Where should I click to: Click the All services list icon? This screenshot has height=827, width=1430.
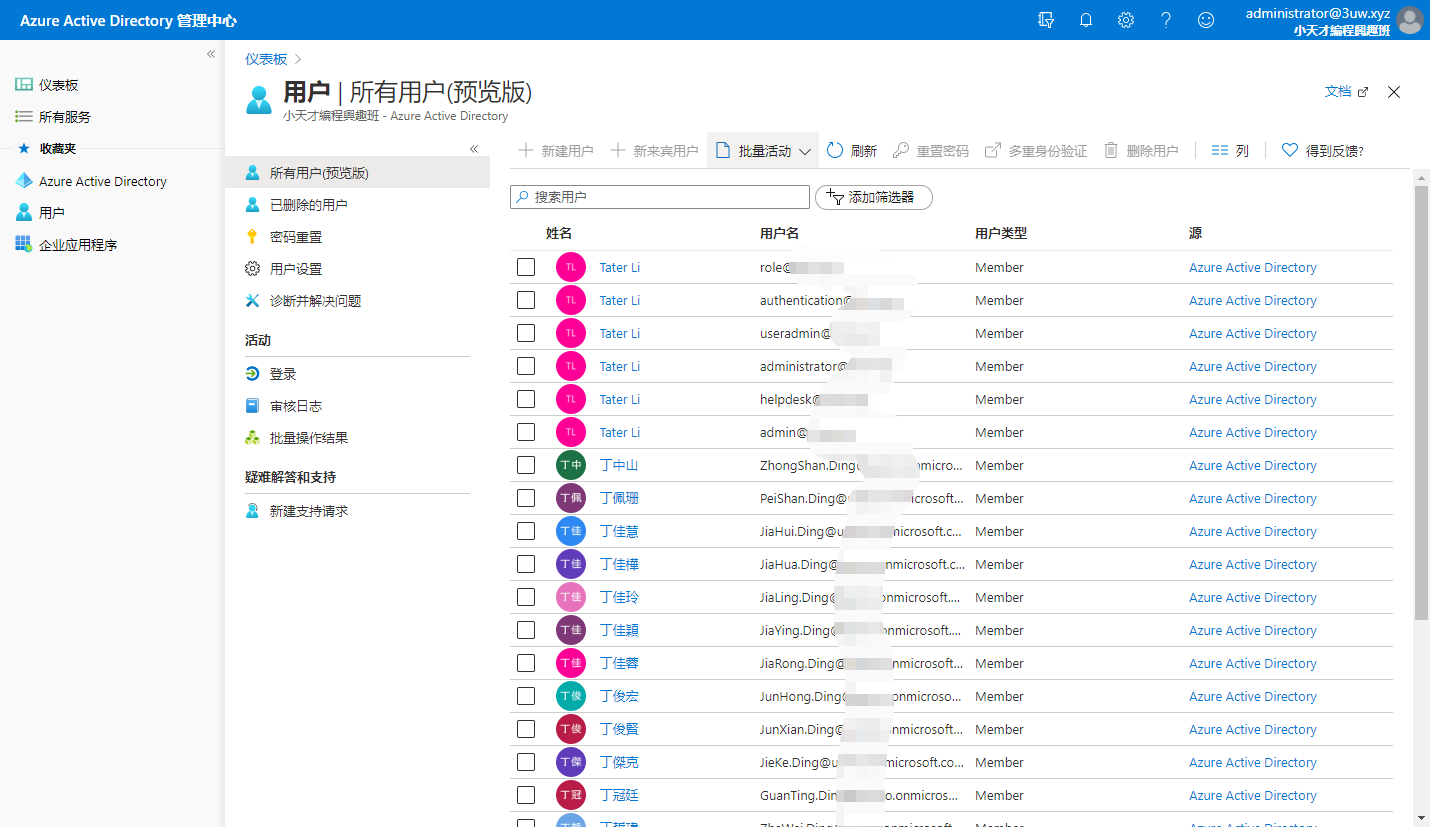pyautogui.click(x=24, y=117)
